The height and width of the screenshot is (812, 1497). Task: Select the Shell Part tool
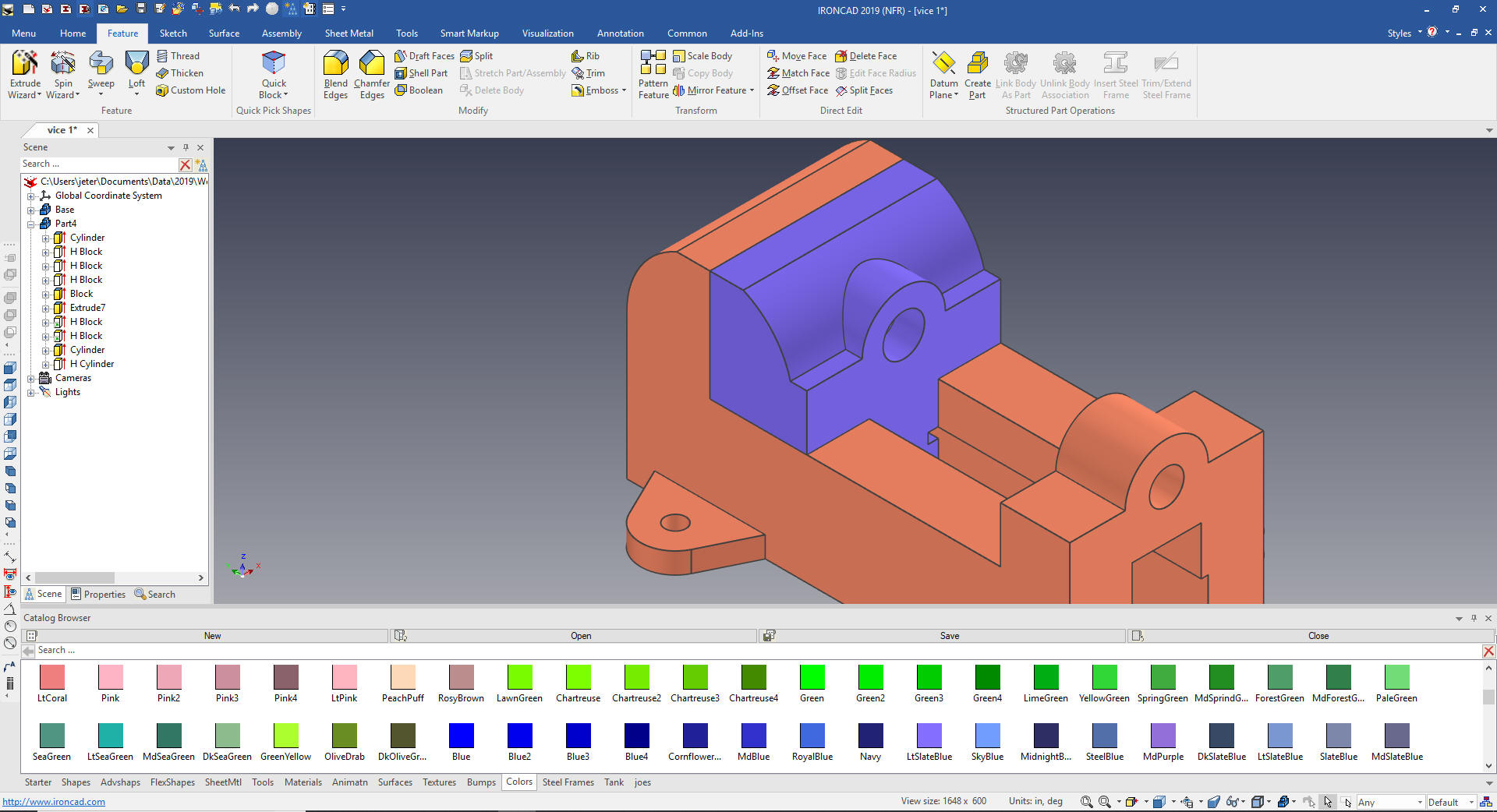[421, 73]
